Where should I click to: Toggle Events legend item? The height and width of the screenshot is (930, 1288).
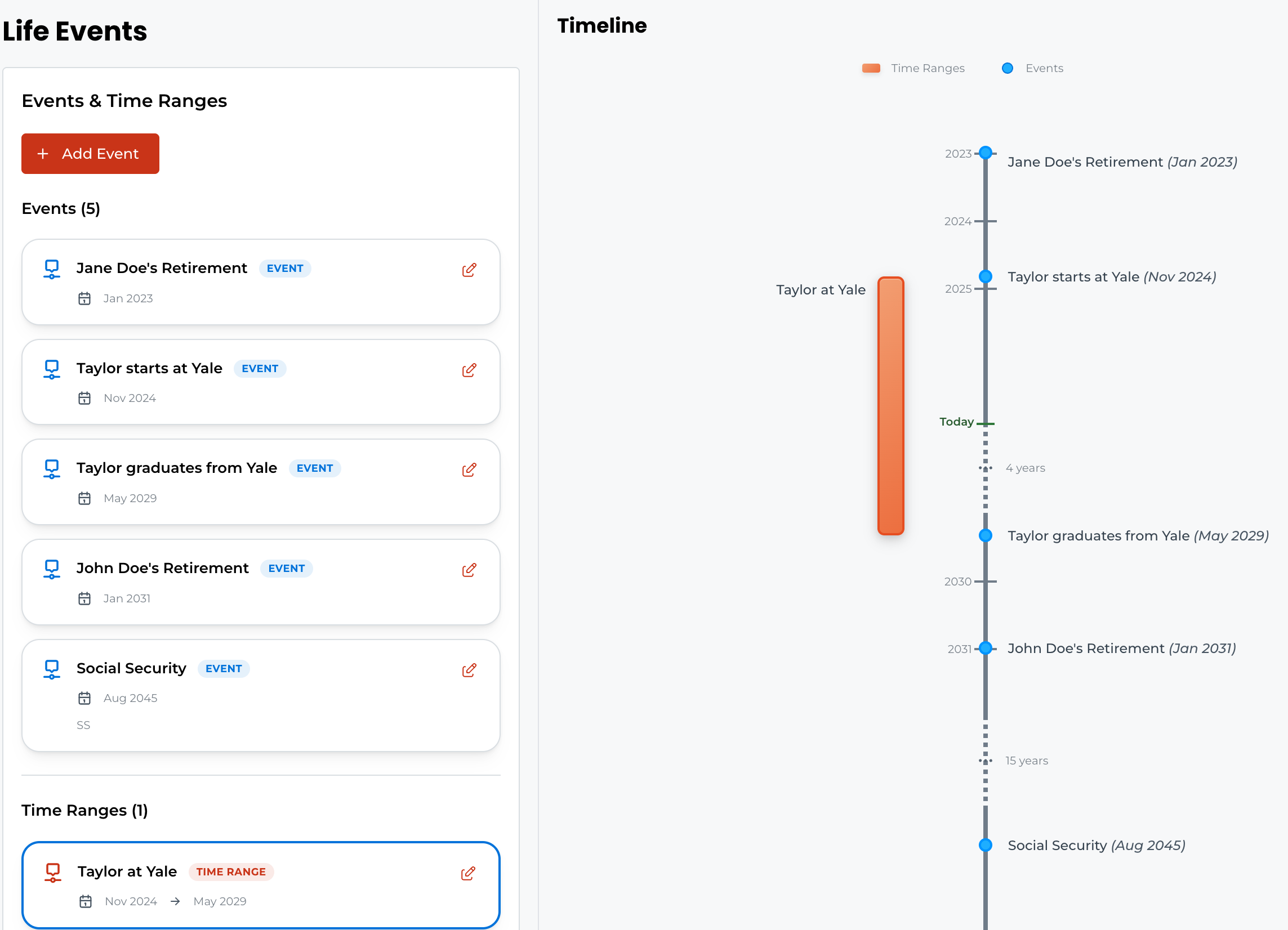tap(1032, 68)
